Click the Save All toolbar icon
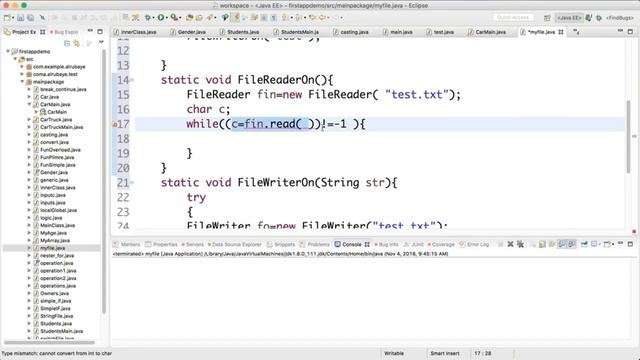This screenshot has height=360, width=640. coord(31,18)
